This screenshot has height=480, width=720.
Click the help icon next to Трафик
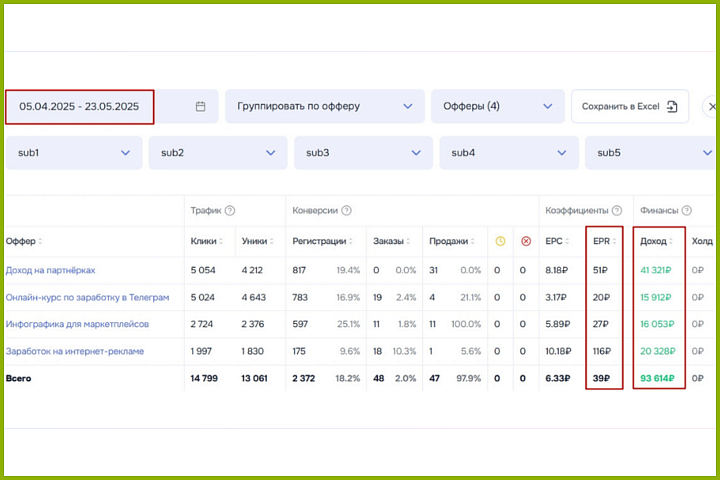click(230, 211)
